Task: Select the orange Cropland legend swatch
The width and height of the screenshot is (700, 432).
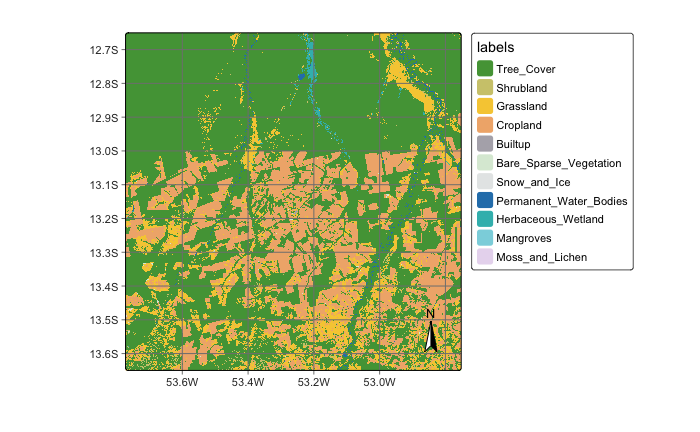Action: [x=485, y=125]
